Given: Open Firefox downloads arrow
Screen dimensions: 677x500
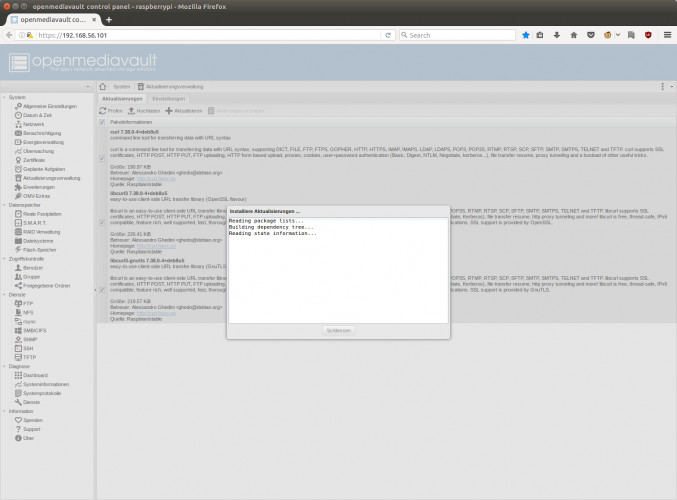Looking at the screenshot, I should (x=557, y=35).
